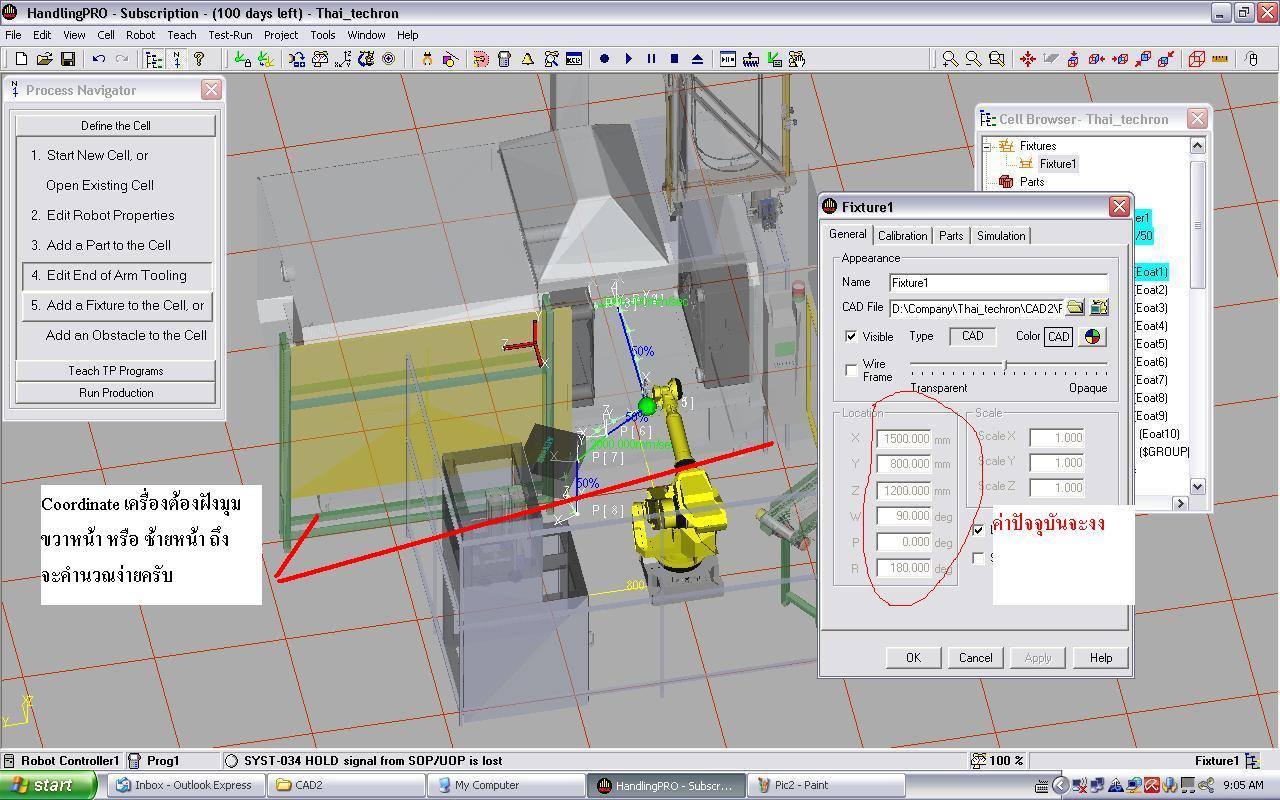Open the Teach menu
This screenshot has width=1280, height=800.
(182, 35)
